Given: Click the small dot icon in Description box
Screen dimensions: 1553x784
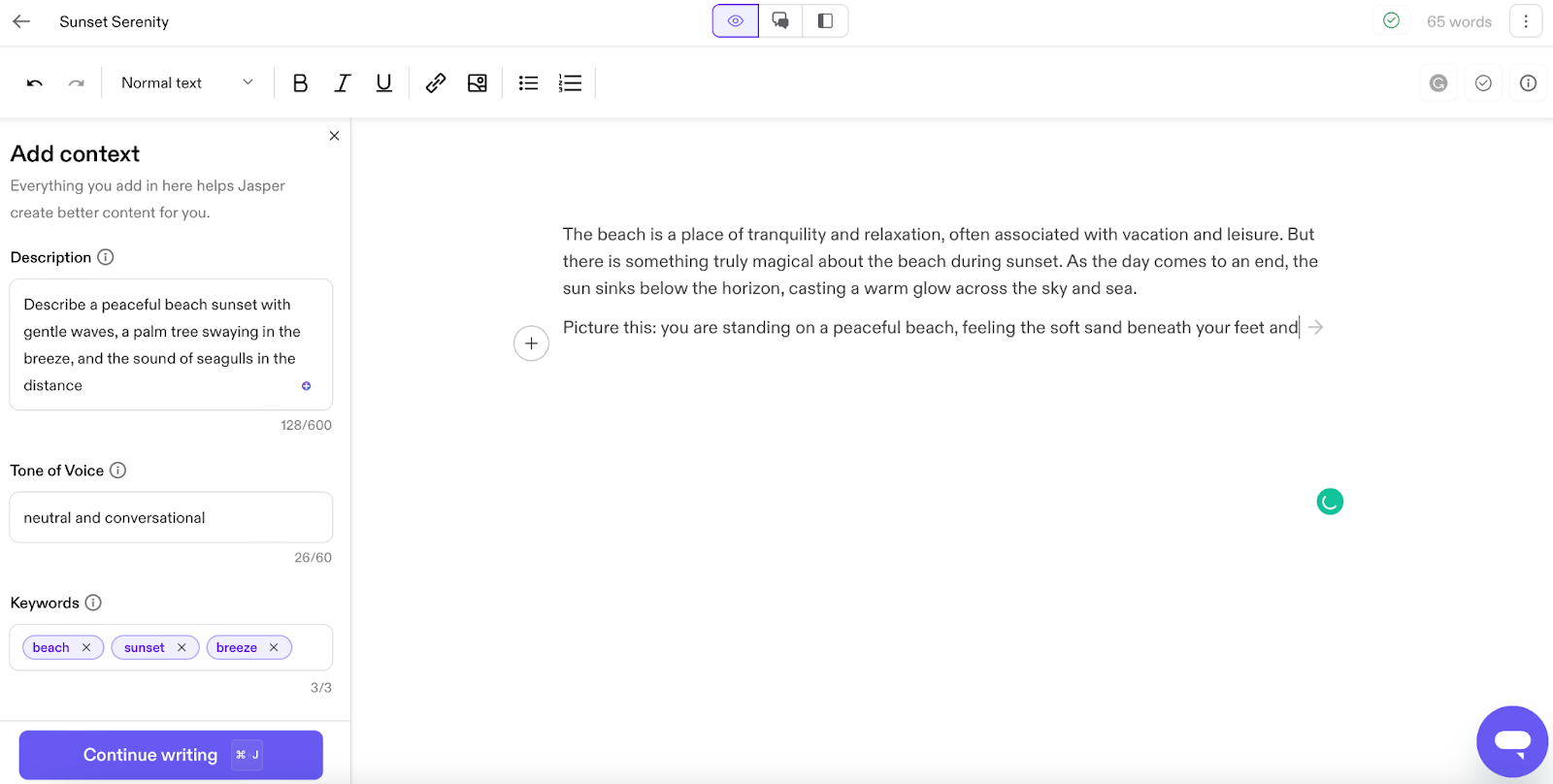Looking at the screenshot, I should (307, 386).
